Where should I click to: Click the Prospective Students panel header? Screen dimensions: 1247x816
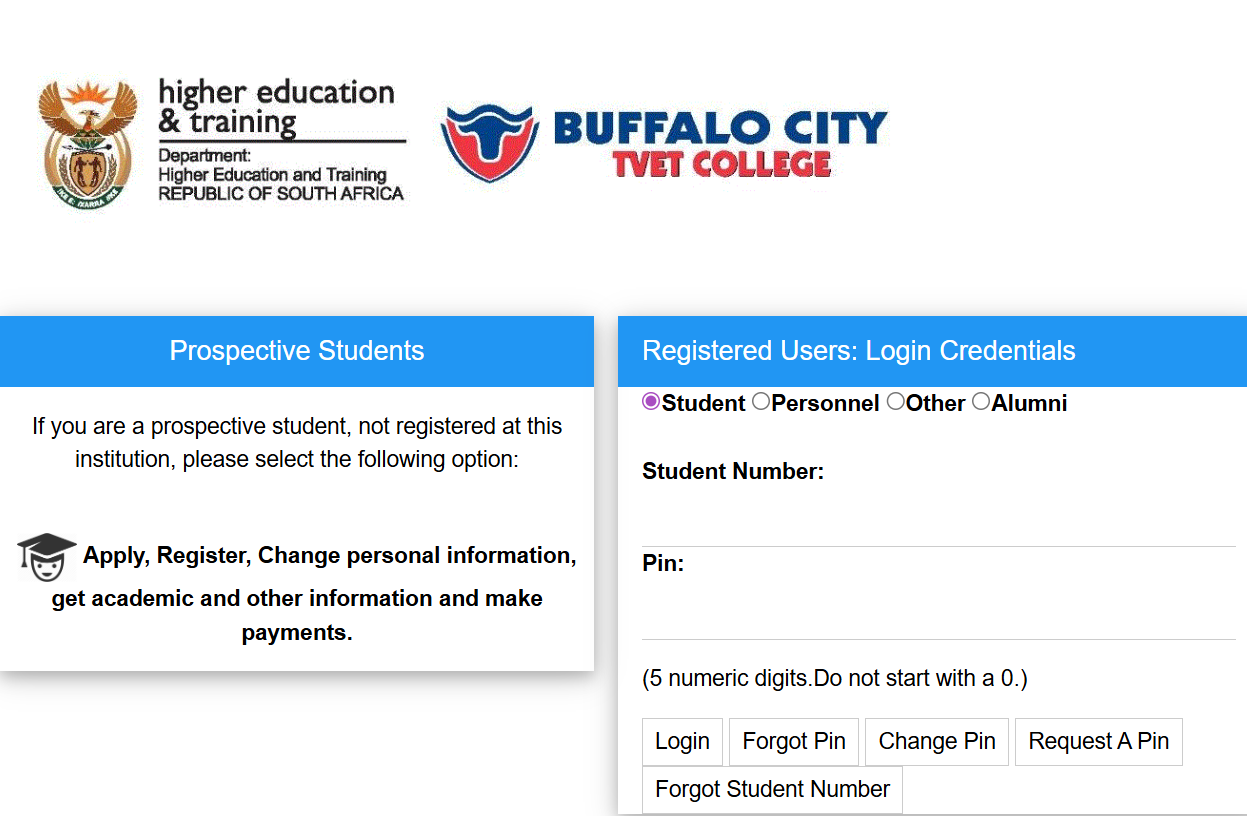coord(297,351)
